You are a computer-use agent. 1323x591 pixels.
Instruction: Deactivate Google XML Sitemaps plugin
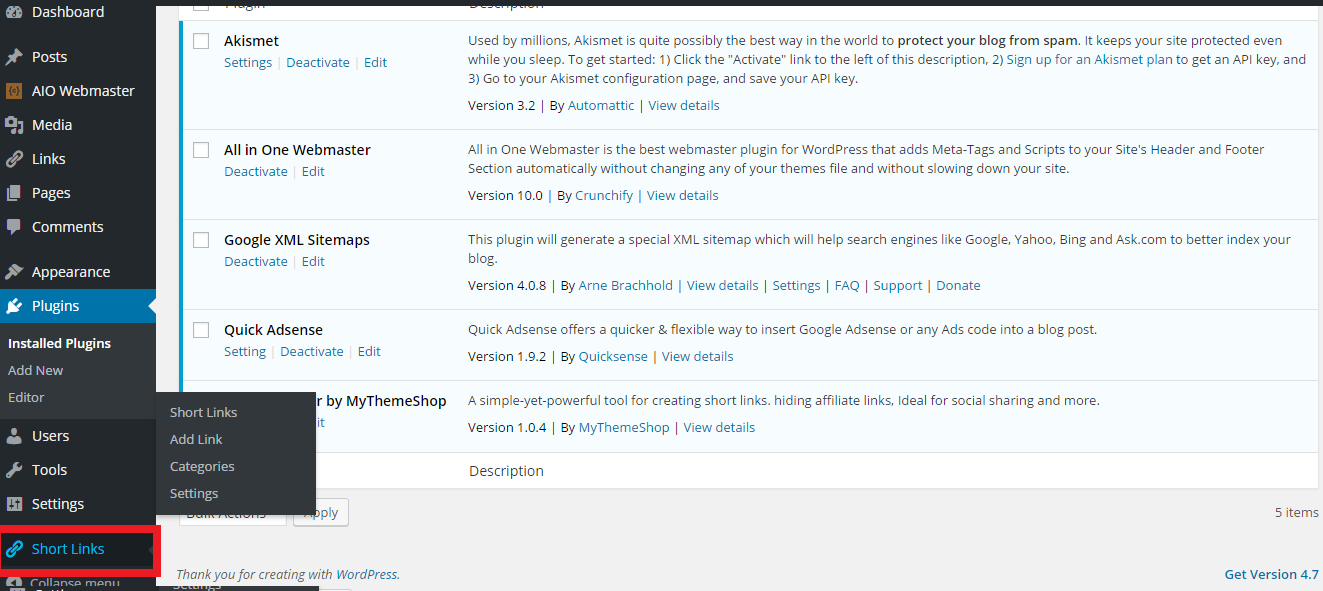[256, 261]
